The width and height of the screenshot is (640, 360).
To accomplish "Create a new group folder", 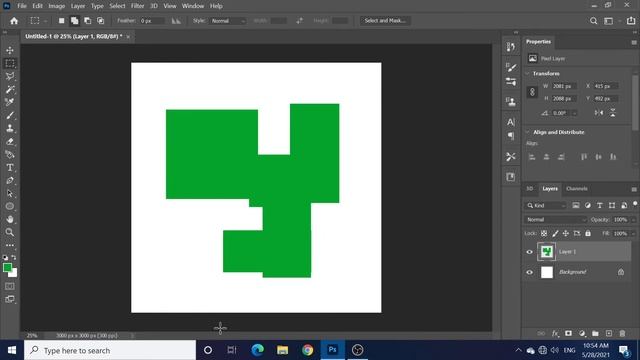I will coord(595,333).
